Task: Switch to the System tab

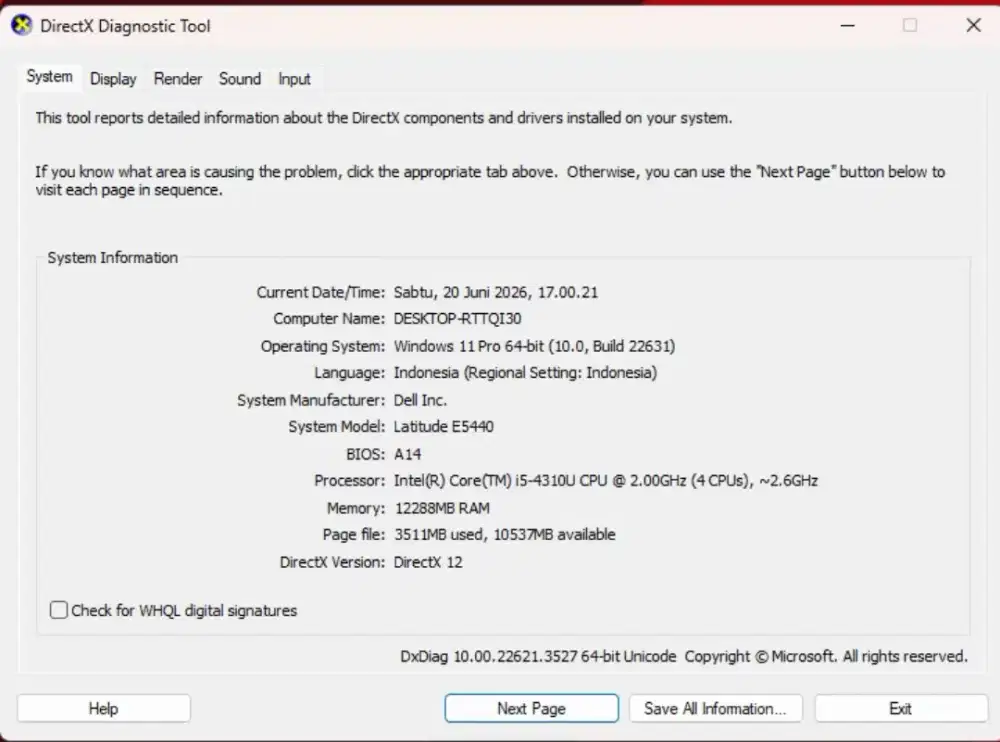Action: [49, 77]
